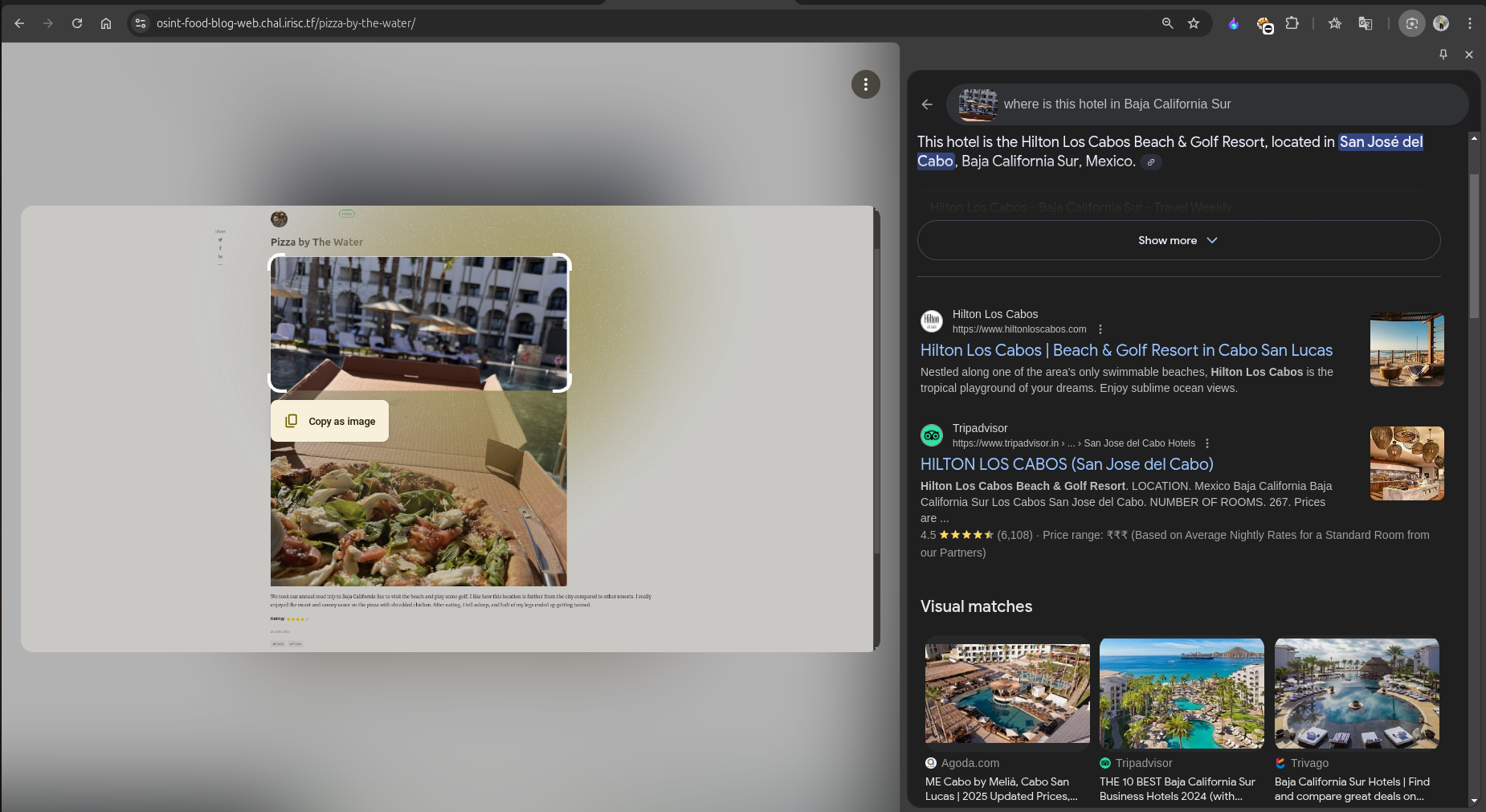
Task: Toggle the Google Lens toolbar button
Action: 1411,23
